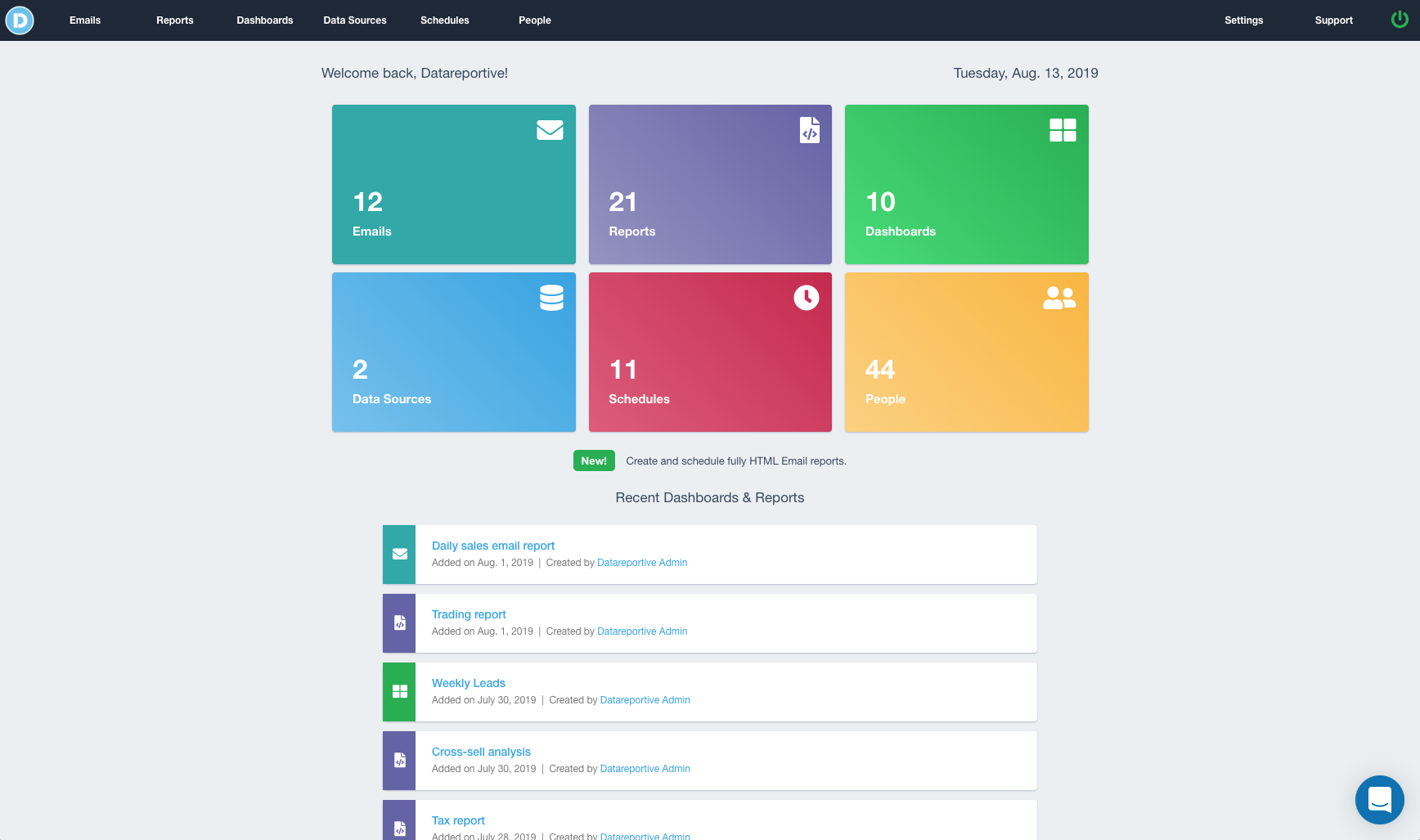1420x840 pixels.
Task: Open Settings from the top bar
Action: click(1243, 20)
